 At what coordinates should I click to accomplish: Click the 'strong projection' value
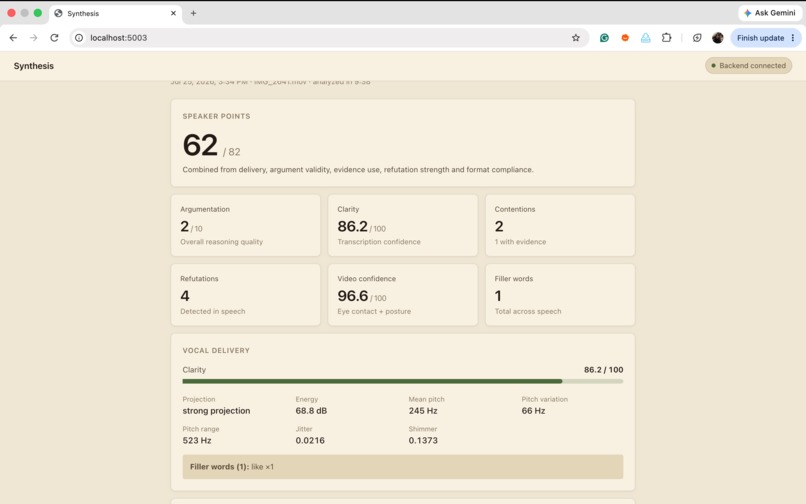coord(216,410)
